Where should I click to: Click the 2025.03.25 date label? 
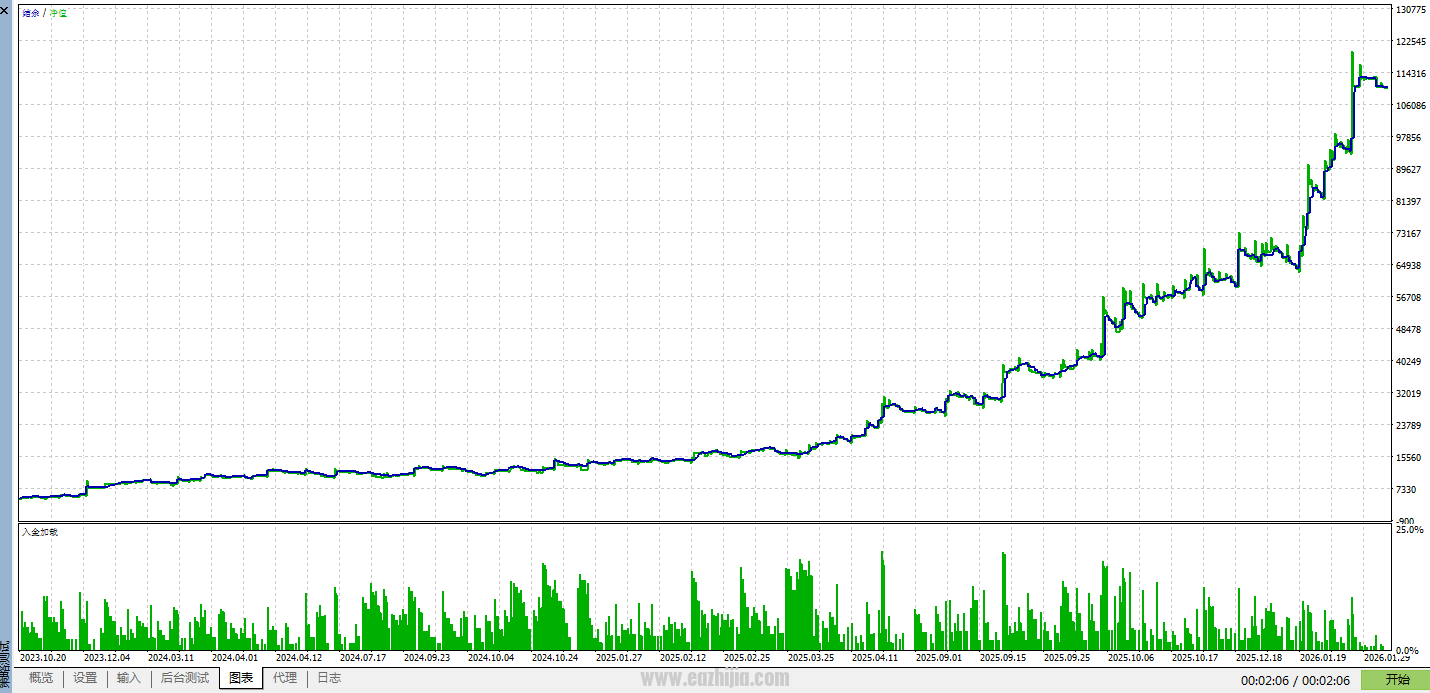coord(811,658)
